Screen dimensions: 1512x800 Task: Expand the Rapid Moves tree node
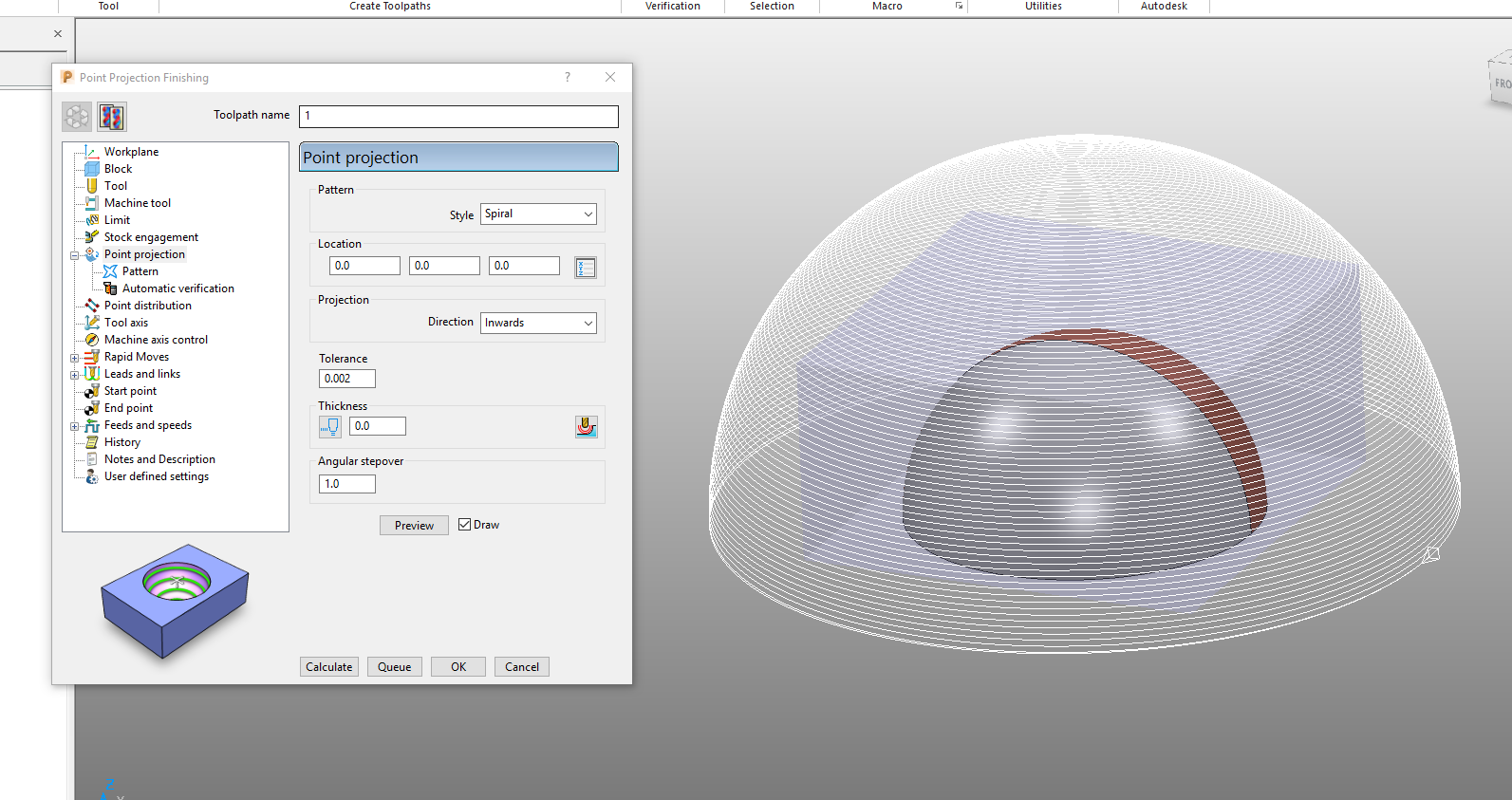(74, 358)
